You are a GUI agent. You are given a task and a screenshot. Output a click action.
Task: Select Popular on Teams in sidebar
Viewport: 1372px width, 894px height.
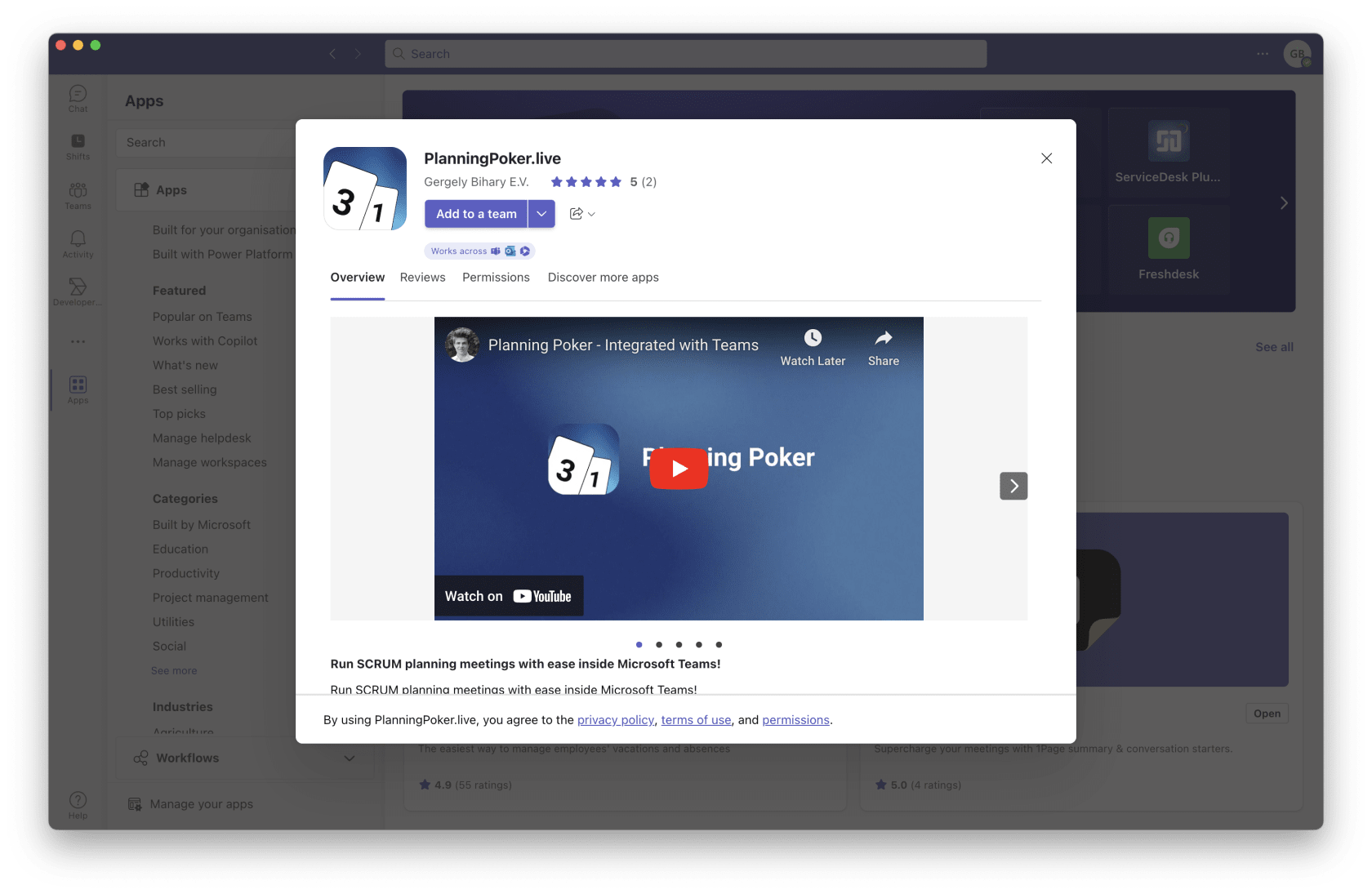(x=203, y=317)
